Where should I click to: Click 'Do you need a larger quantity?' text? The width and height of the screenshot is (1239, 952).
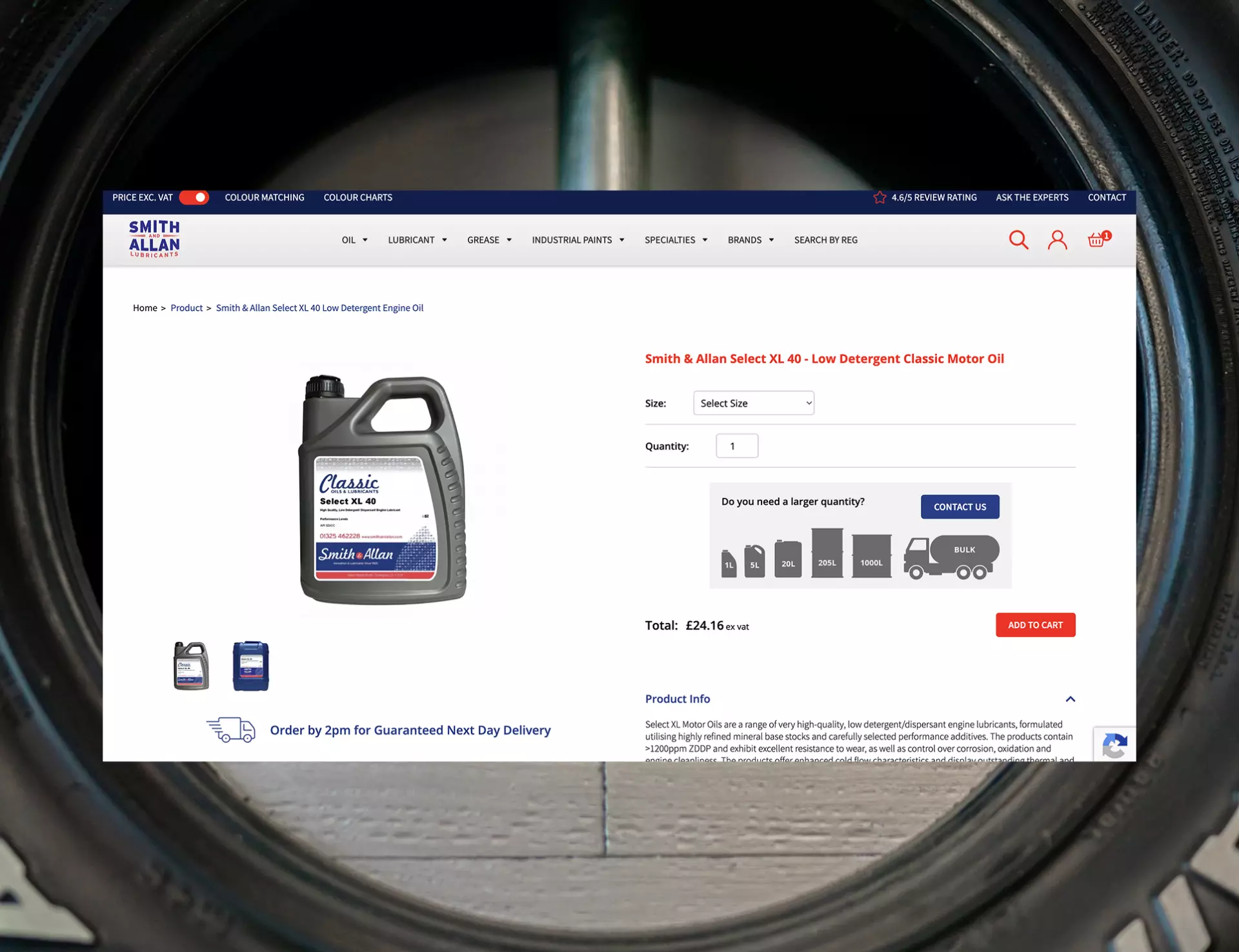793,502
